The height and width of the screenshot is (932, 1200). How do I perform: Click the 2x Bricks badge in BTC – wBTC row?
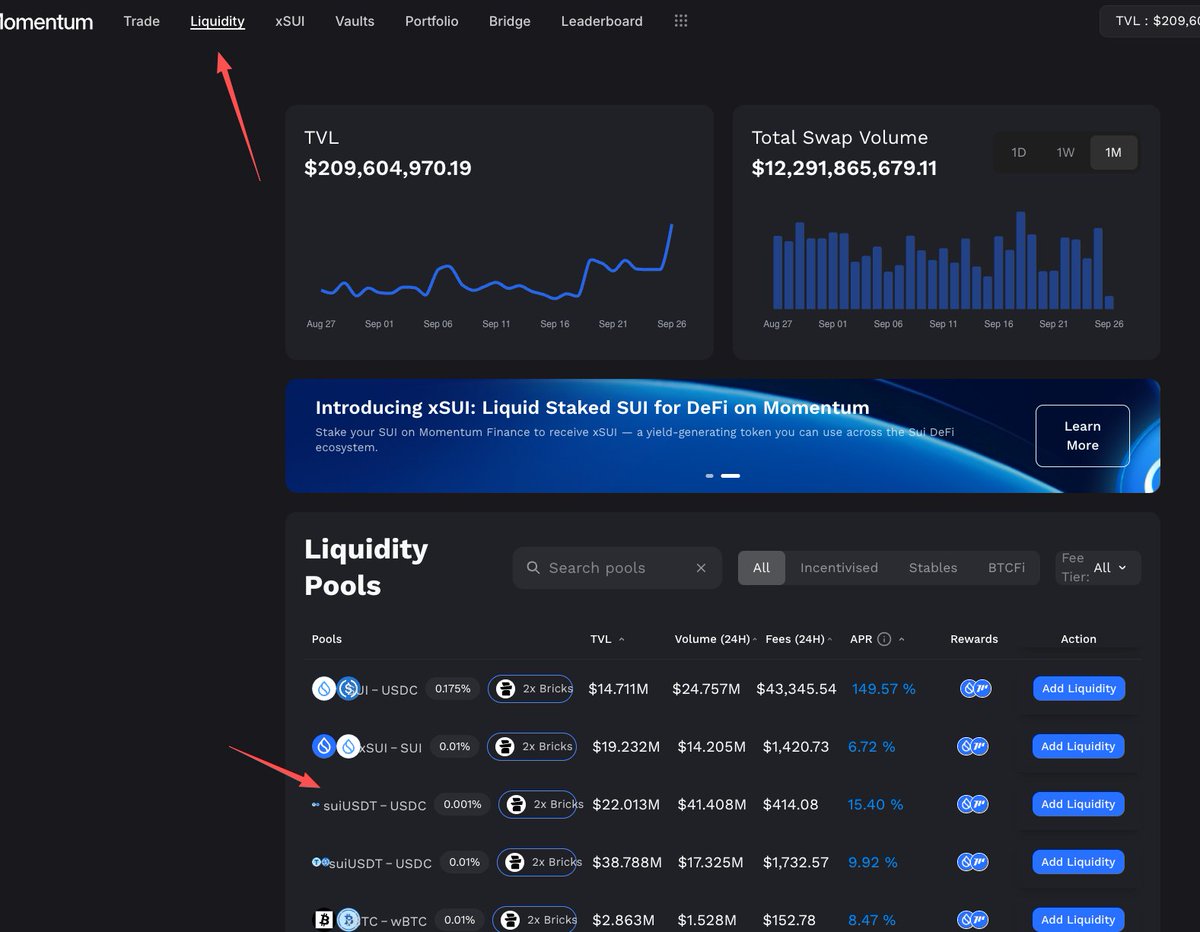click(x=535, y=920)
